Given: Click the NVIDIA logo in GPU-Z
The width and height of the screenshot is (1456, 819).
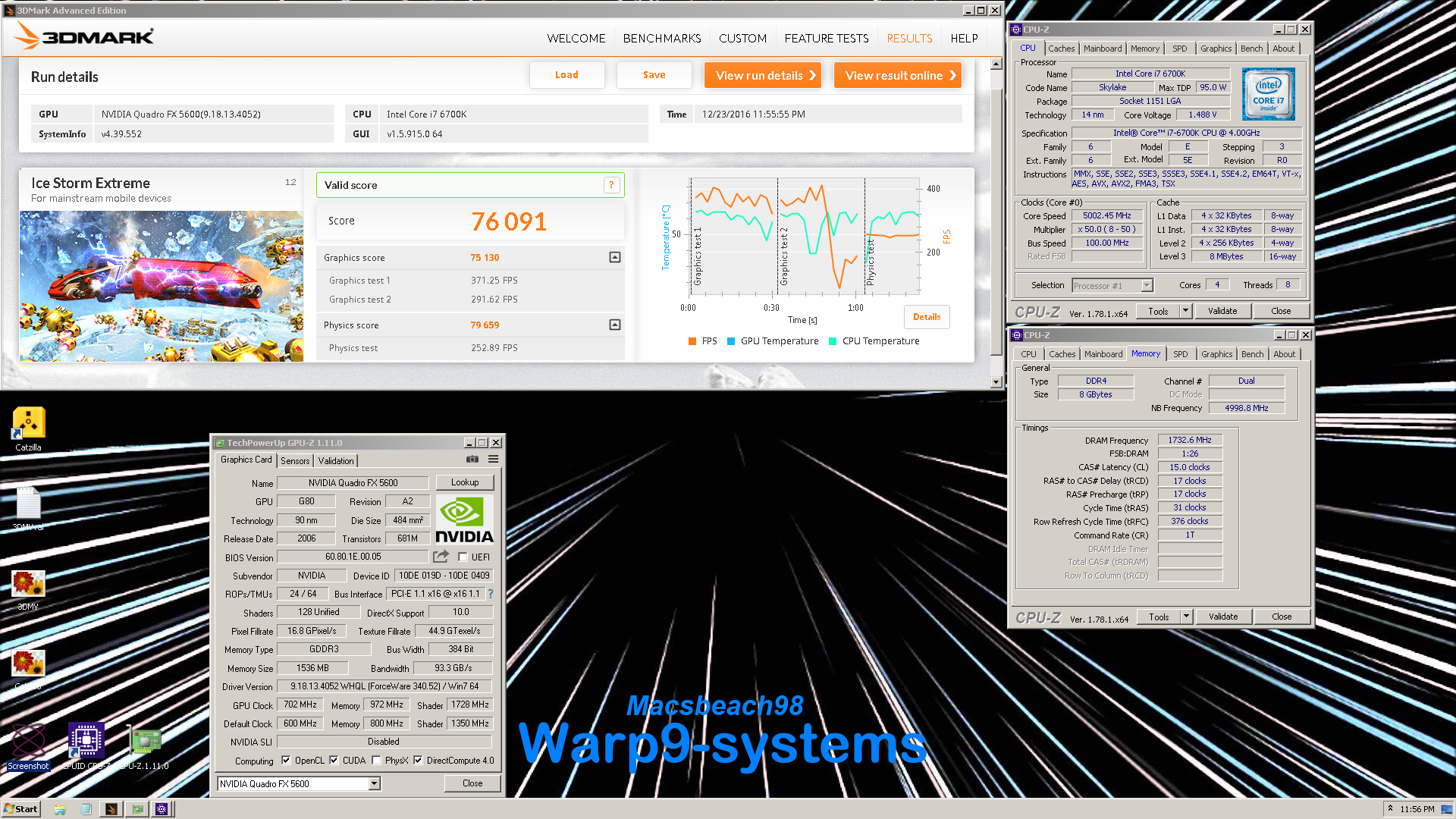Looking at the screenshot, I should (464, 519).
